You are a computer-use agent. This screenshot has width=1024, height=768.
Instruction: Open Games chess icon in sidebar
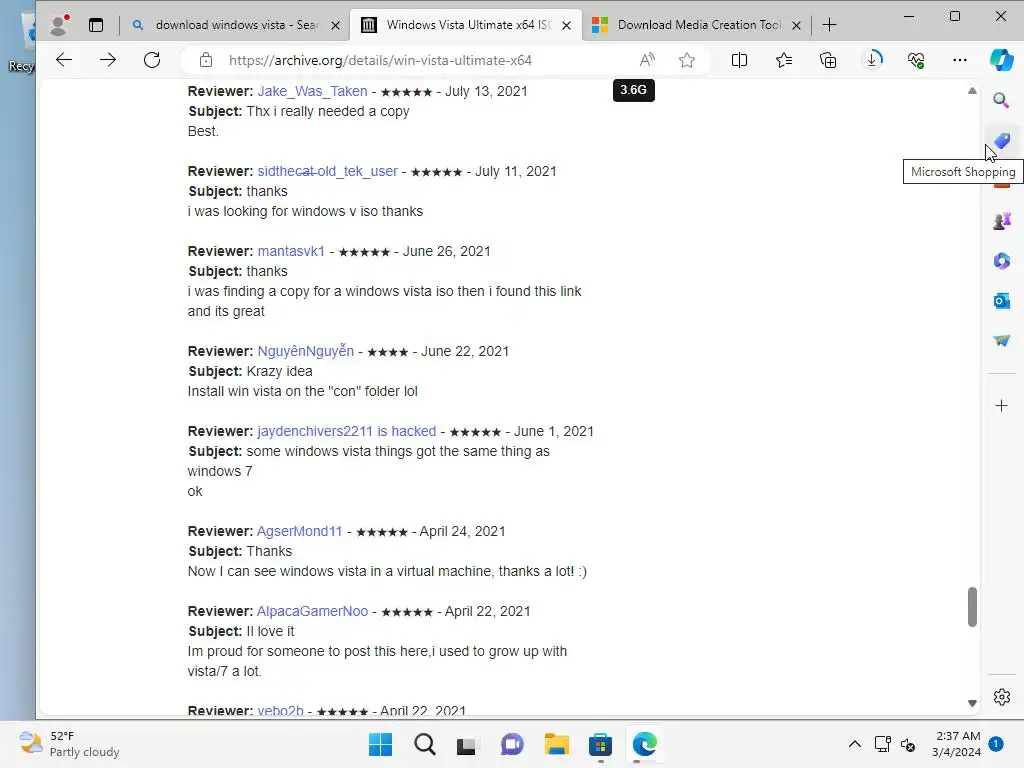tap(1001, 221)
